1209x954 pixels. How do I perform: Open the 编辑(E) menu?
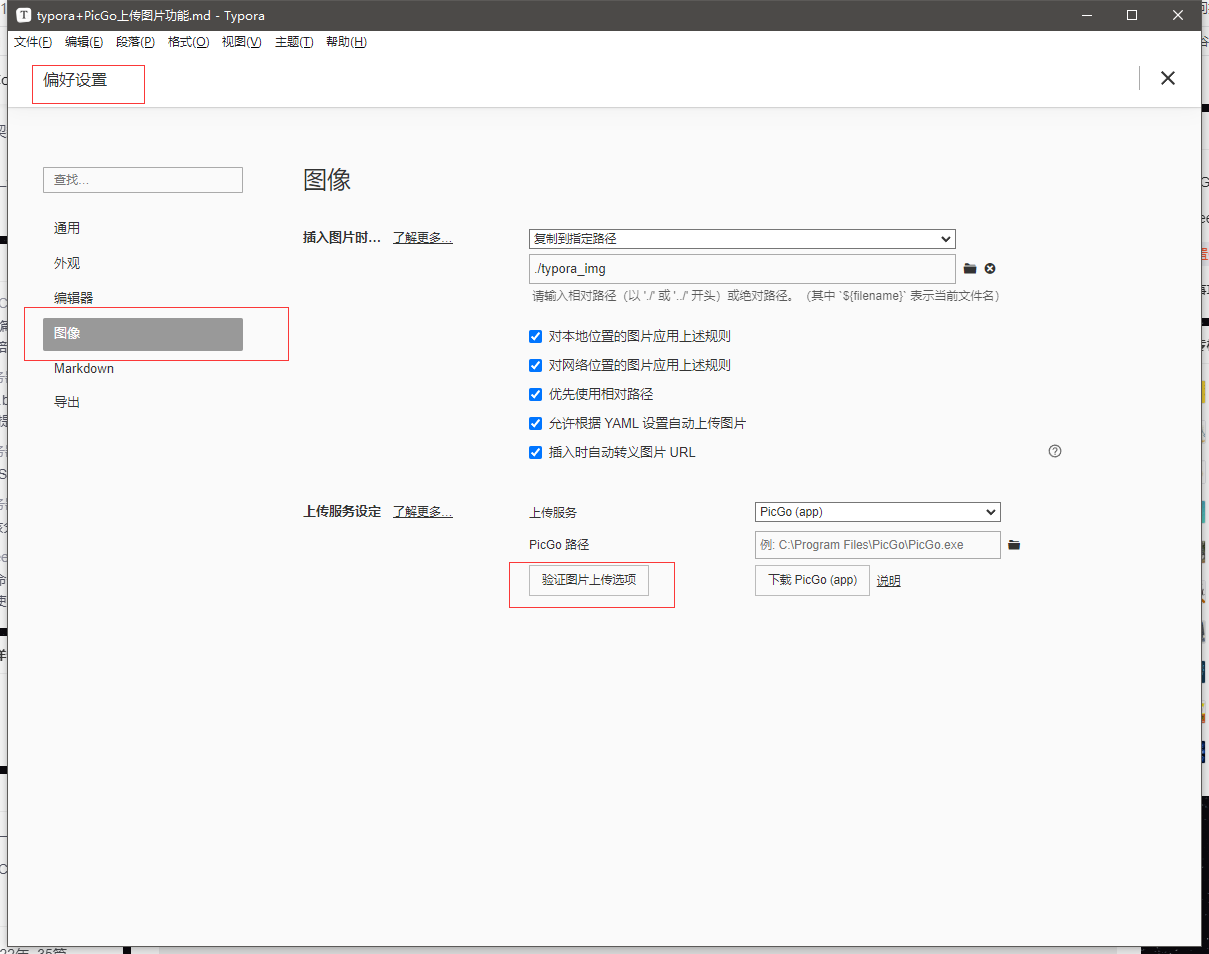pos(84,42)
